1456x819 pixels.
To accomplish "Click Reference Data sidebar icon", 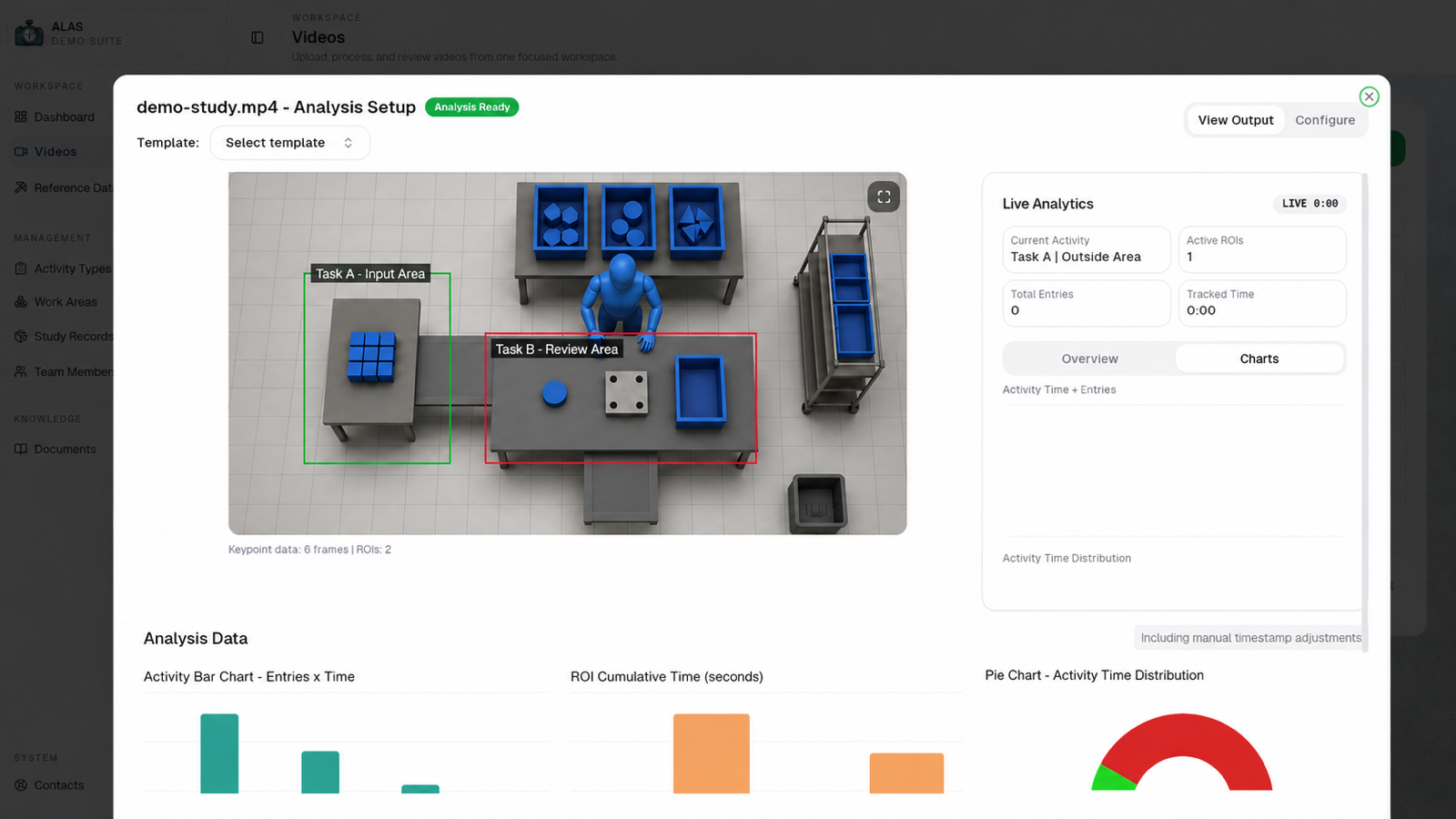I will [21, 187].
